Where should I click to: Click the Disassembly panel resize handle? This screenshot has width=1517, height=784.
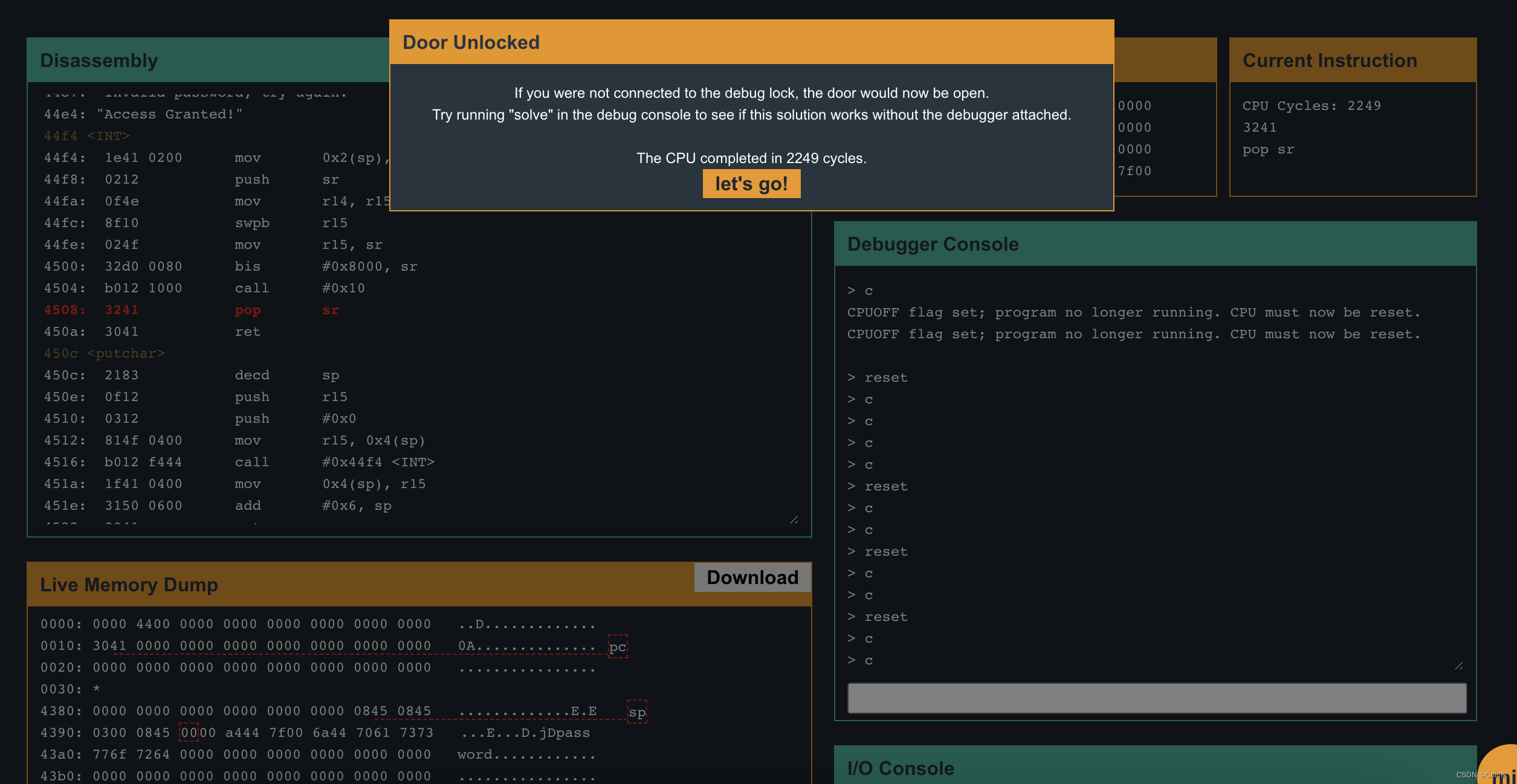click(794, 520)
